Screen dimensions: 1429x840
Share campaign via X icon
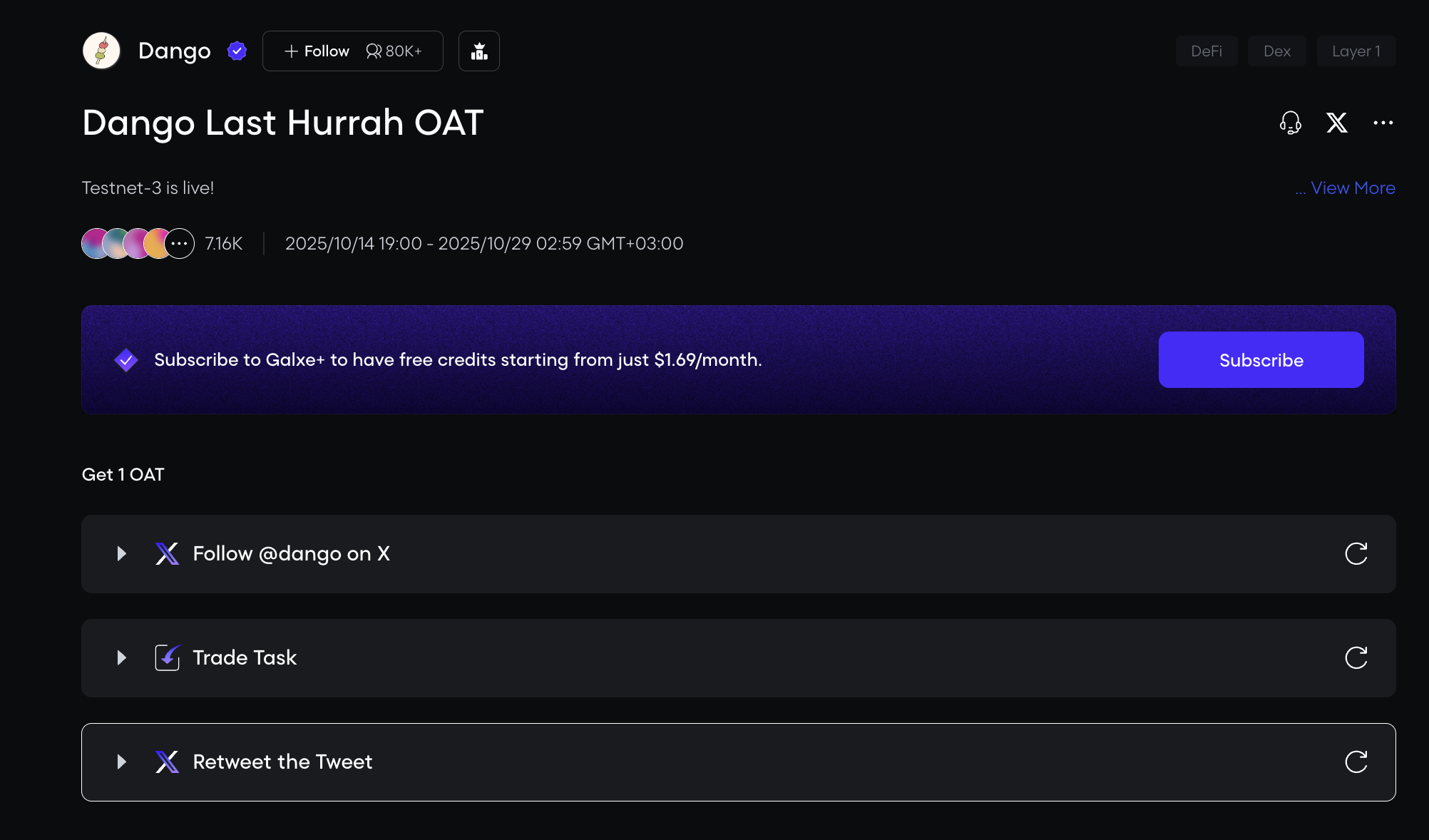(x=1336, y=123)
